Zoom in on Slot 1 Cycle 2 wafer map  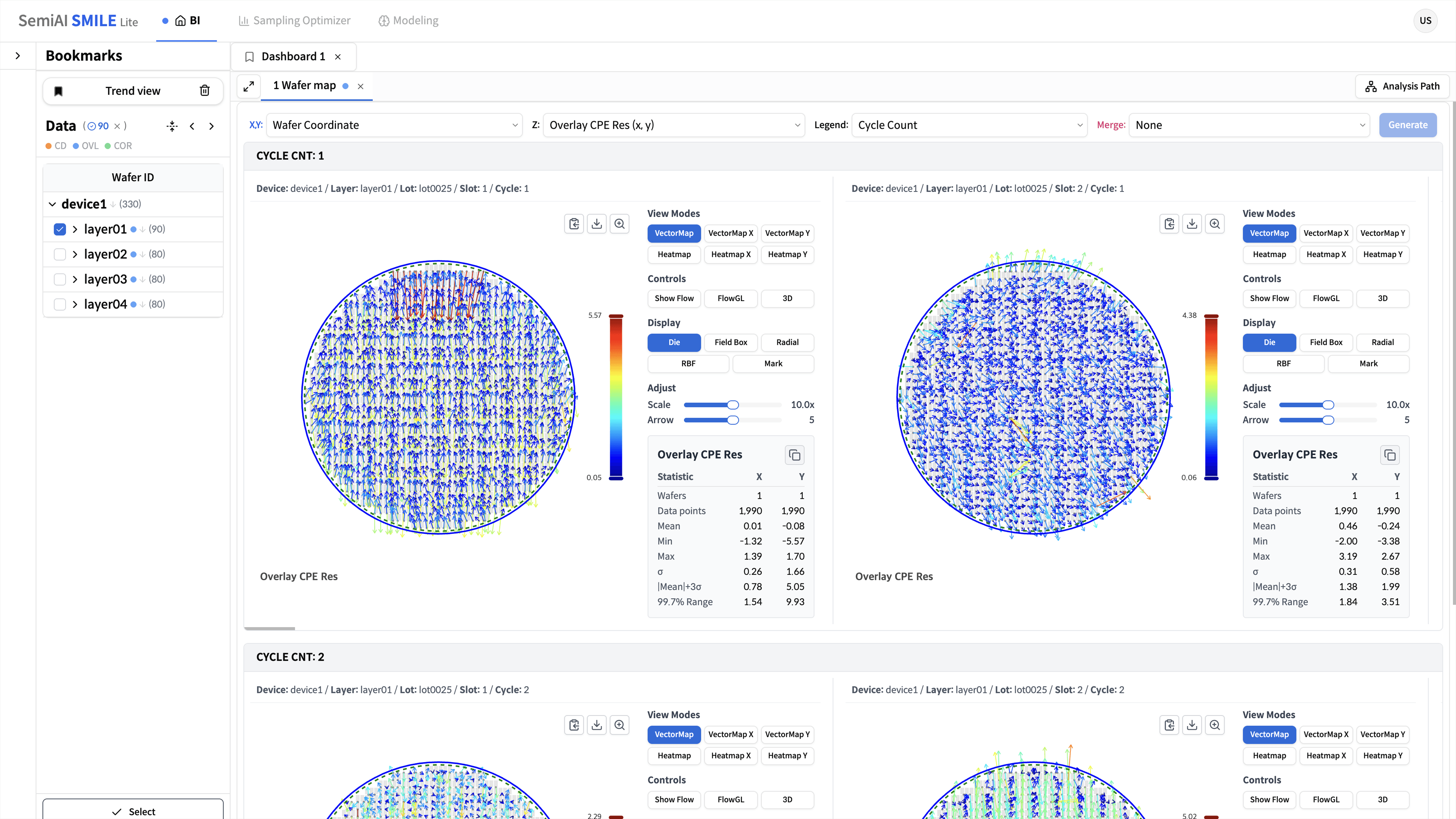point(620,725)
